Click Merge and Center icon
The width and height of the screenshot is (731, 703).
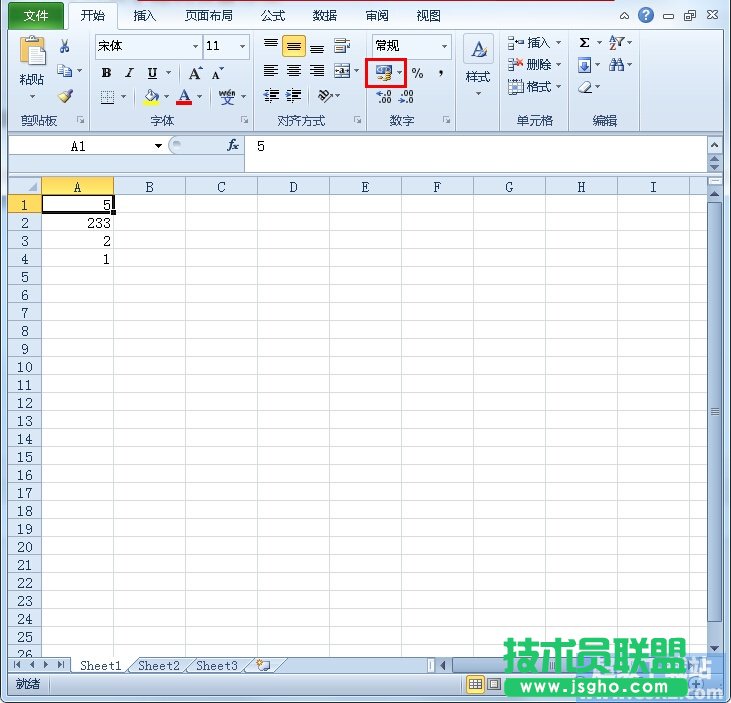tap(342, 71)
